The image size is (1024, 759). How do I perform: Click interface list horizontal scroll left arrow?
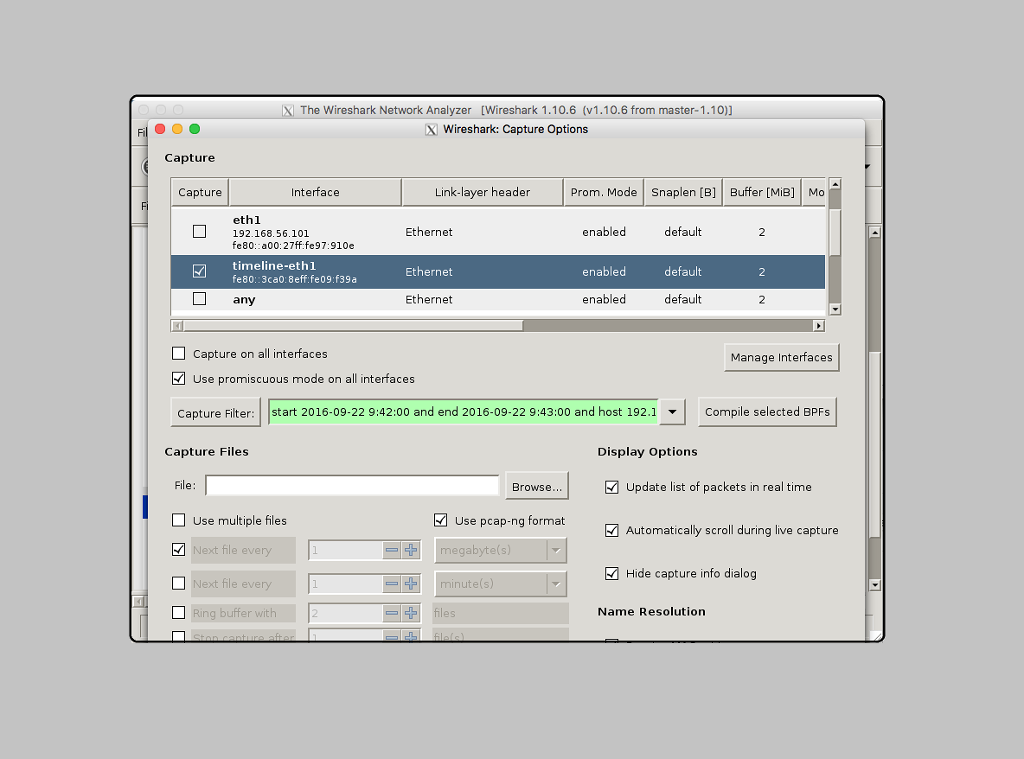[x=177, y=325]
